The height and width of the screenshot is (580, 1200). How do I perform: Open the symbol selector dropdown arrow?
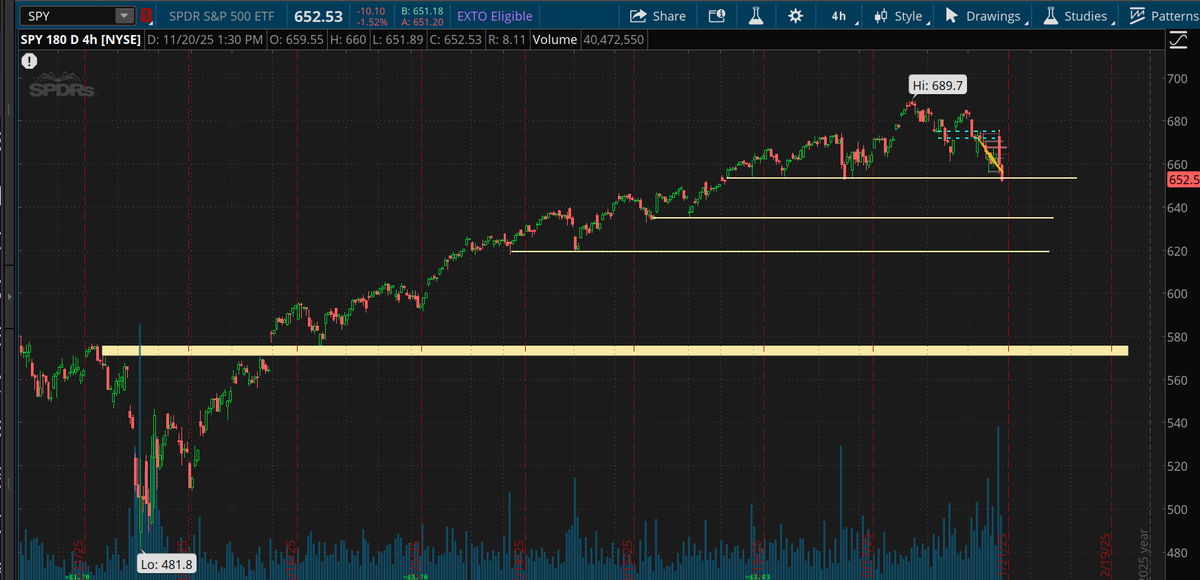(124, 16)
